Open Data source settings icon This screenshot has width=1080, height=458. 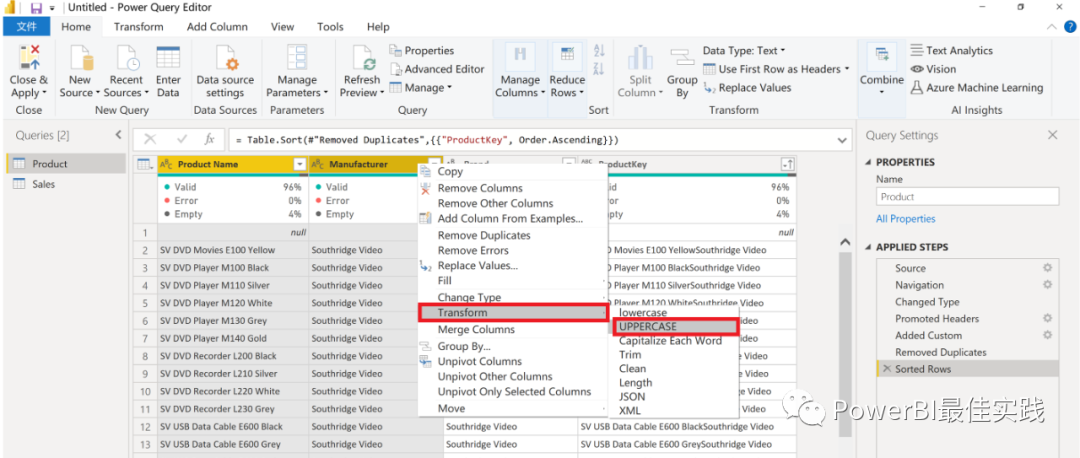225,59
